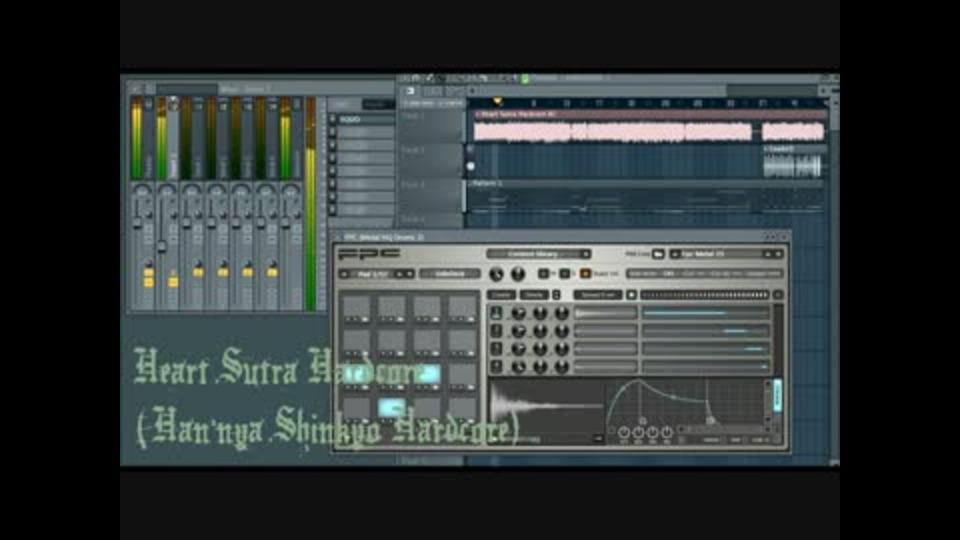Select first mixer effect slot
960x540 pixels.
pyautogui.click(x=365, y=119)
